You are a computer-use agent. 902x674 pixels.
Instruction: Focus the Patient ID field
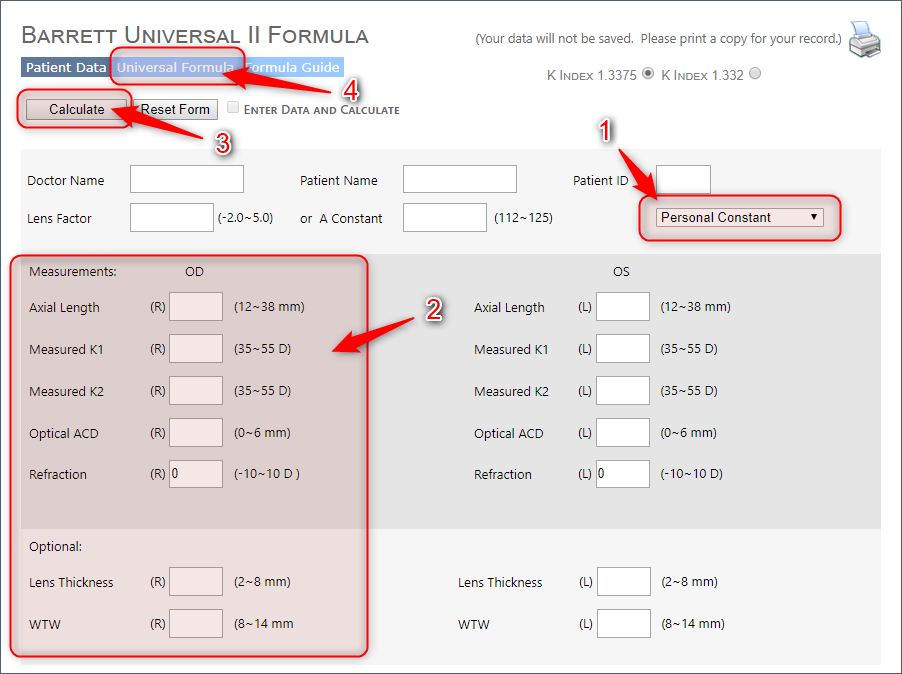(x=683, y=179)
